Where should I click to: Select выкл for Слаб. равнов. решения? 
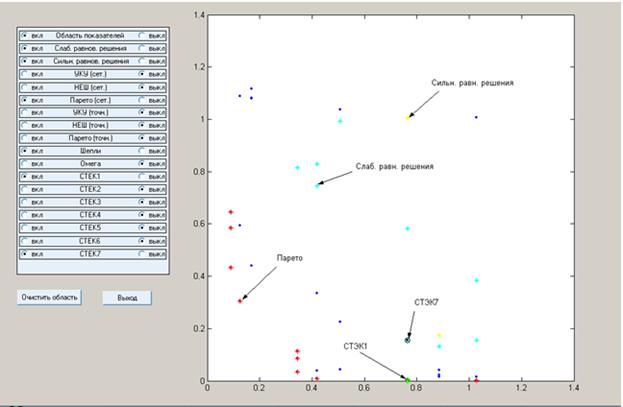(x=142, y=47)
